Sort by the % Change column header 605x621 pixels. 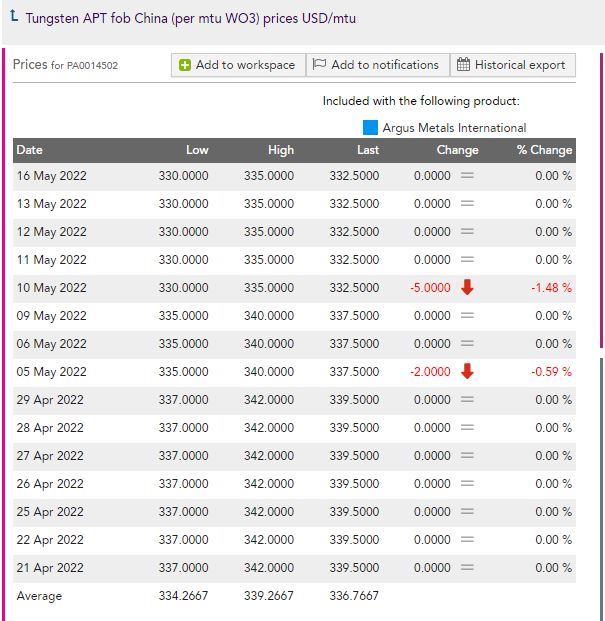coord(544,150)
